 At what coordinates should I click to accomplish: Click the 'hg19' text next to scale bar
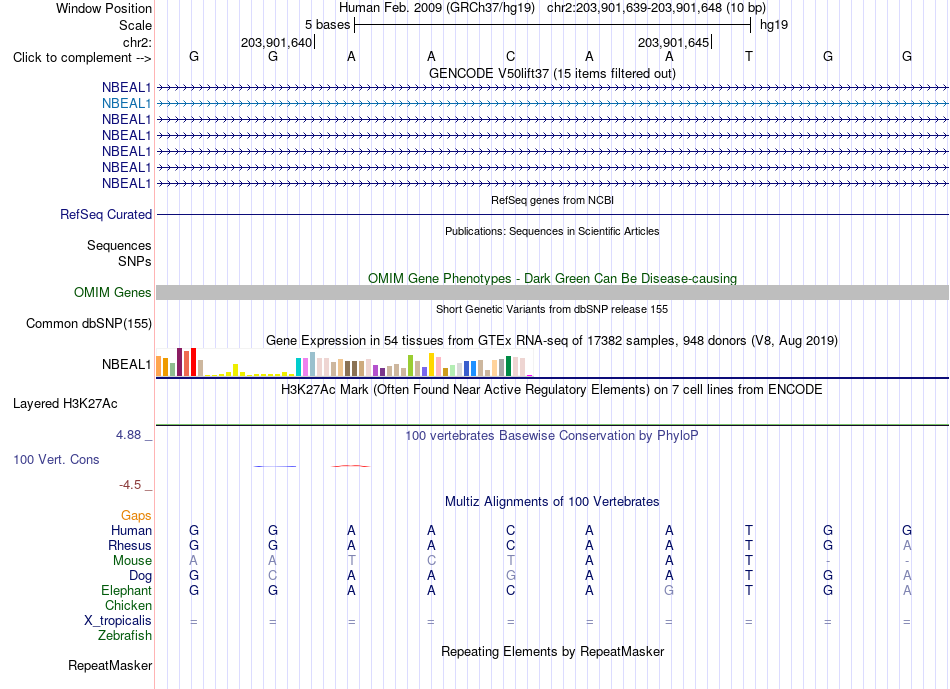point(774,25)
